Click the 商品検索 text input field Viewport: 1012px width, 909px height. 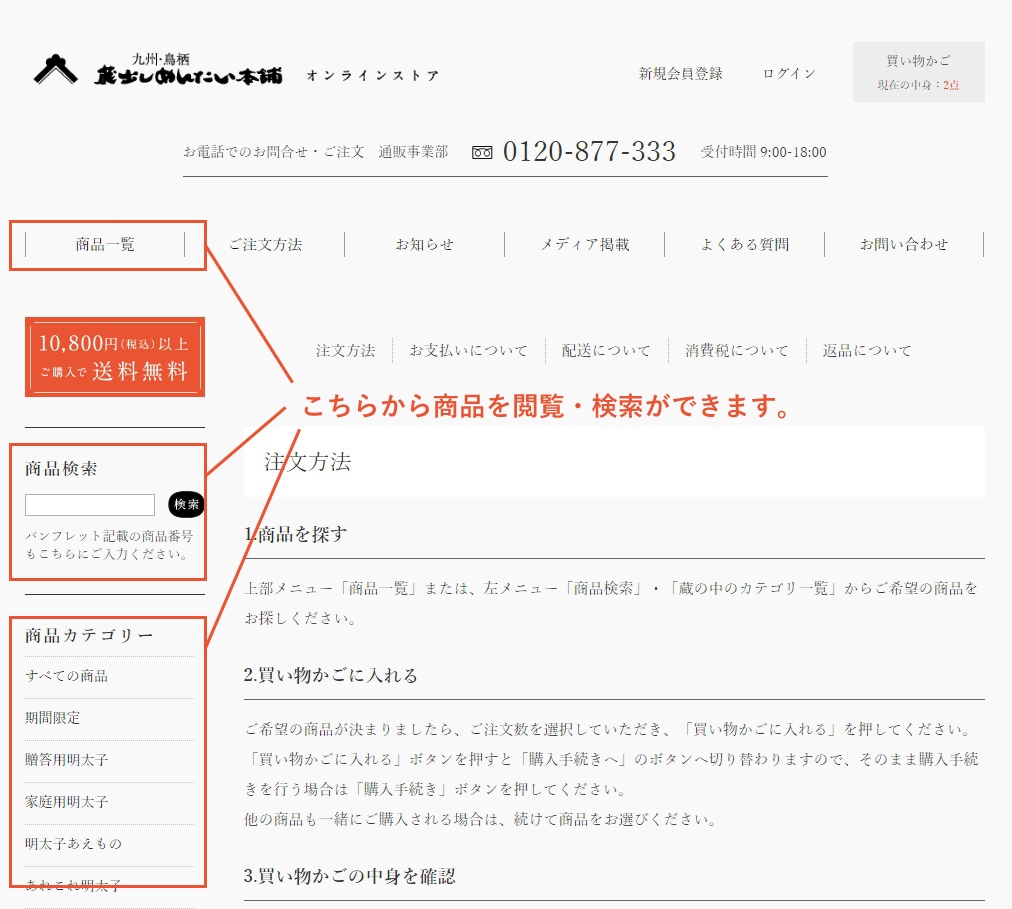pos(90,505)
